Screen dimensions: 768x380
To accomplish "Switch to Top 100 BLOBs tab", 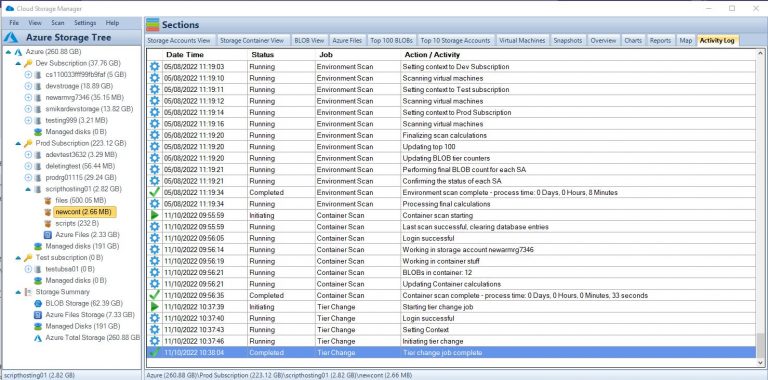I will [391, 41].
